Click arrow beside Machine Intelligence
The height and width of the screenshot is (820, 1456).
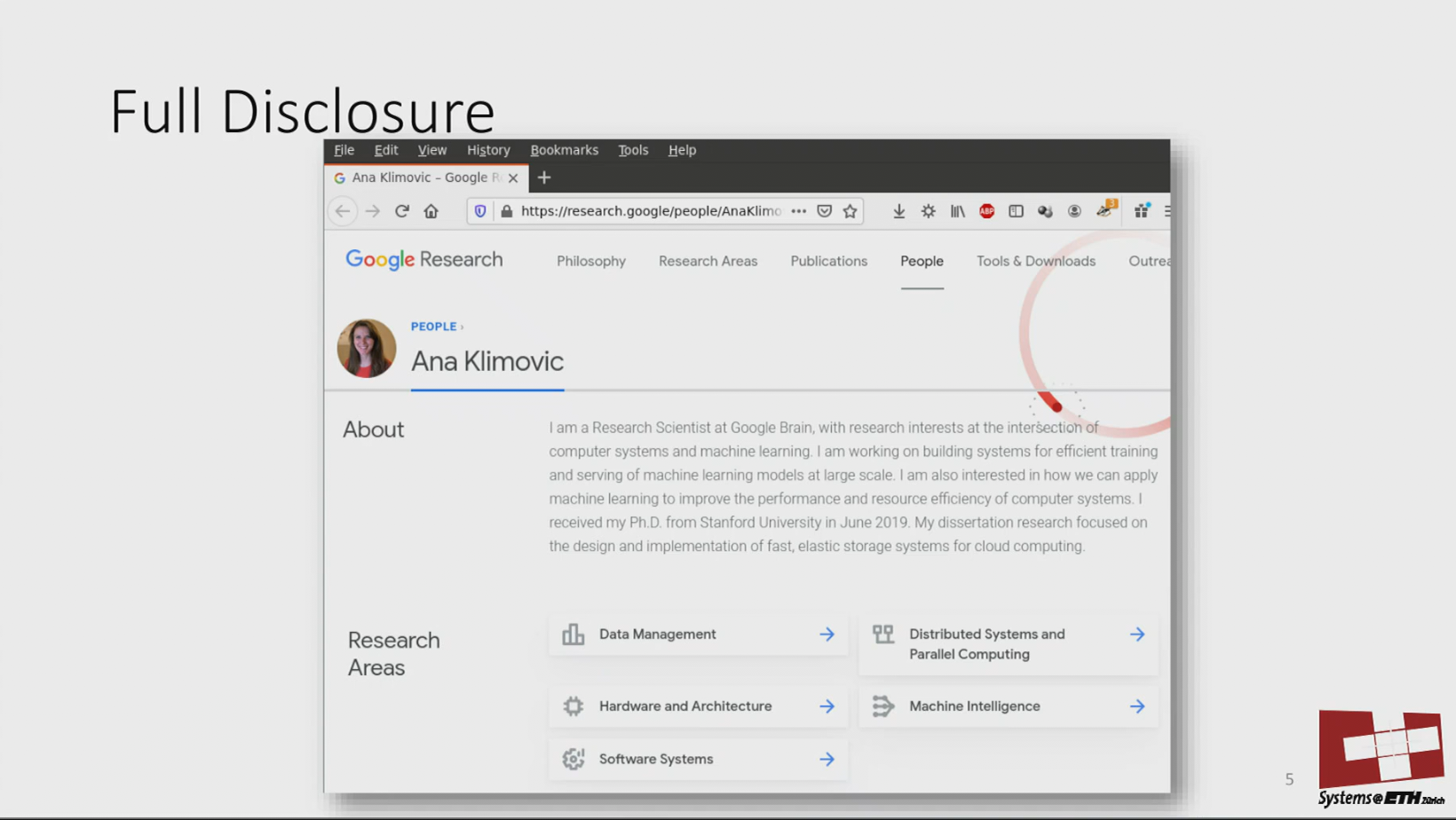coord(1137,706)
